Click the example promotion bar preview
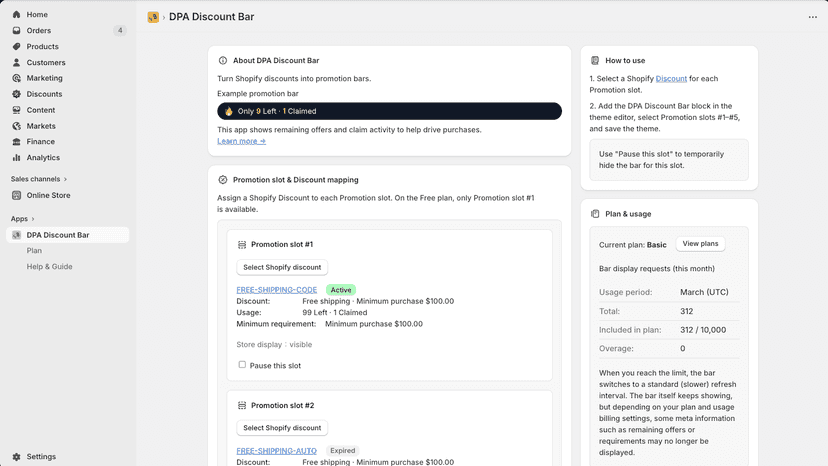828x466 pixels. pyautogui.click(x=389, y=111)
